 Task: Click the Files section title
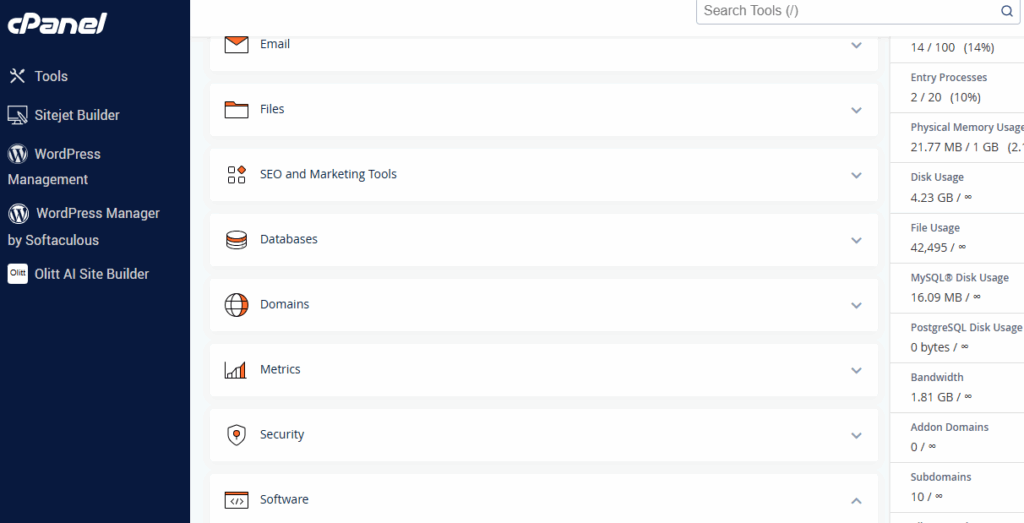pyautogui.click(x=272, y=109)
